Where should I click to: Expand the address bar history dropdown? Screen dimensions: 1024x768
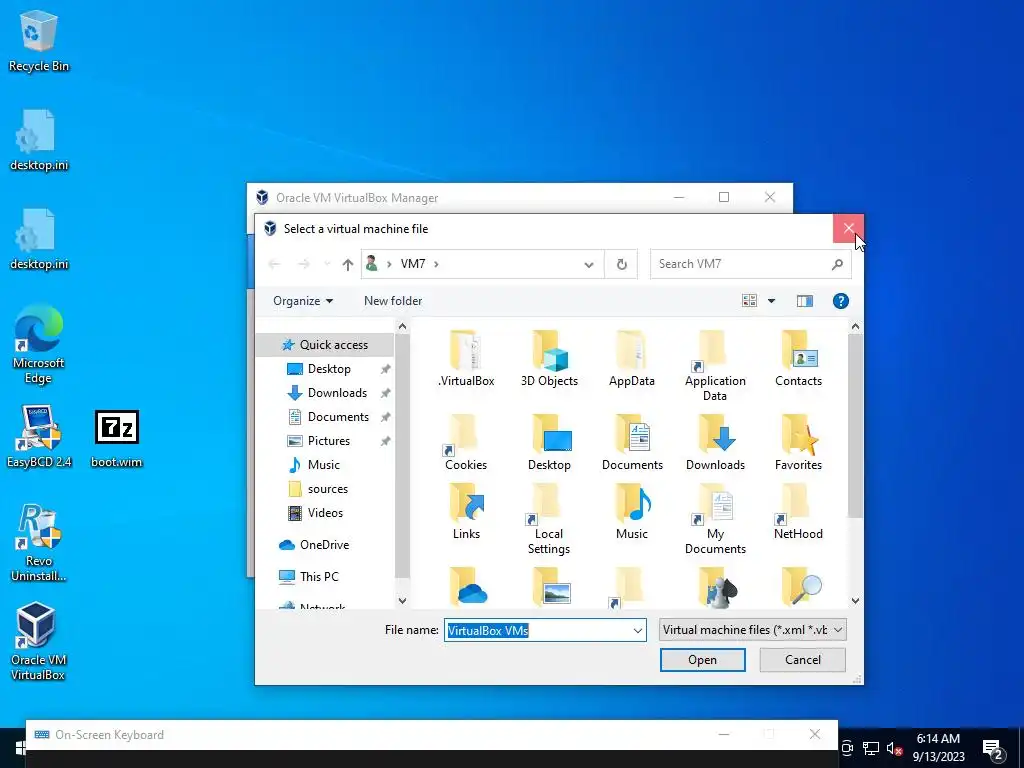[588, 264]
